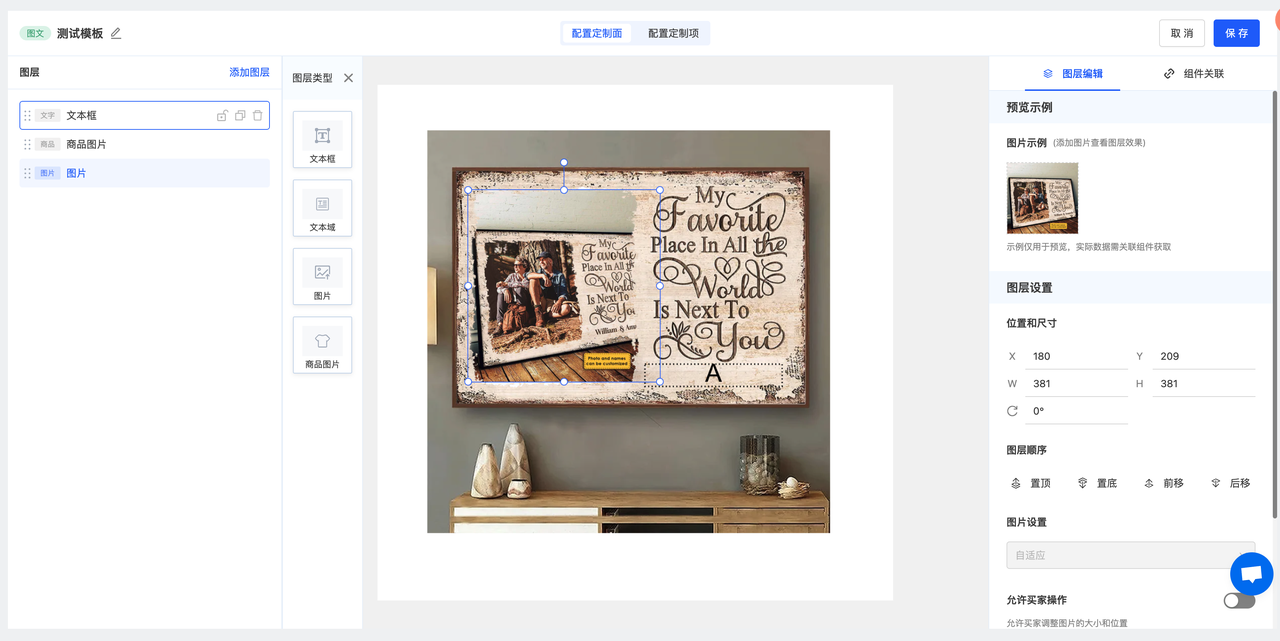Click the 保存 button
Screen dimensions: 1280x641
(x=1236, y=33)
